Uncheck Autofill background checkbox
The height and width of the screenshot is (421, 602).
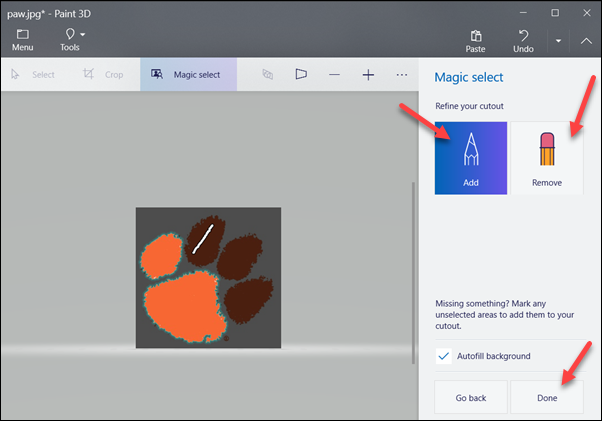point(443,356)
